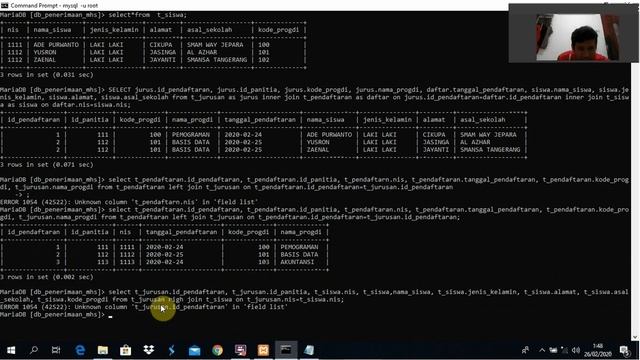Launch Microsoft Edge from taskbar

[x=80, y=350]
